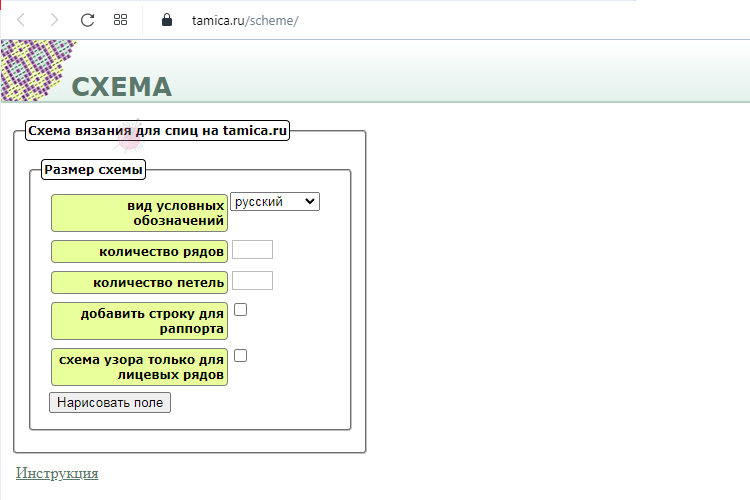Click the Размер схемы group title
The image size is (750, 500).
coord(94,170)
